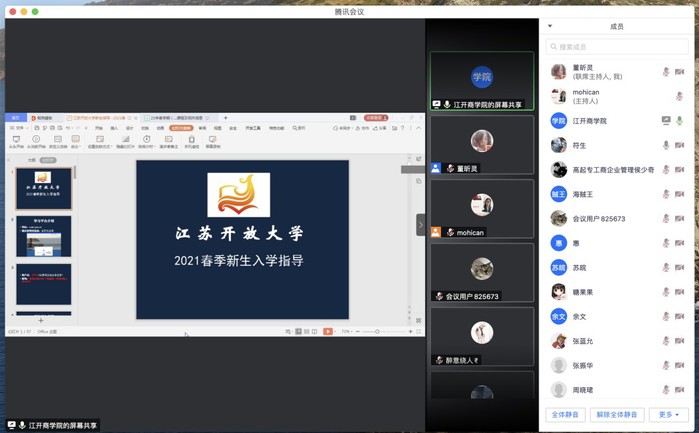Click camera icon for 余文
The width and height of the screenshot is (699, 433).
(x=679, y=317)
